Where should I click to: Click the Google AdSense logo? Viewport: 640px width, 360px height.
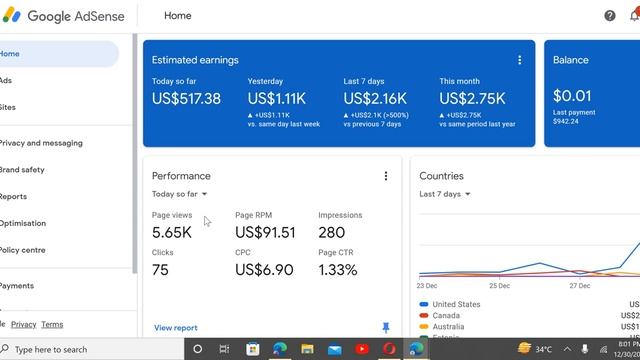click(x=63, y=16)
